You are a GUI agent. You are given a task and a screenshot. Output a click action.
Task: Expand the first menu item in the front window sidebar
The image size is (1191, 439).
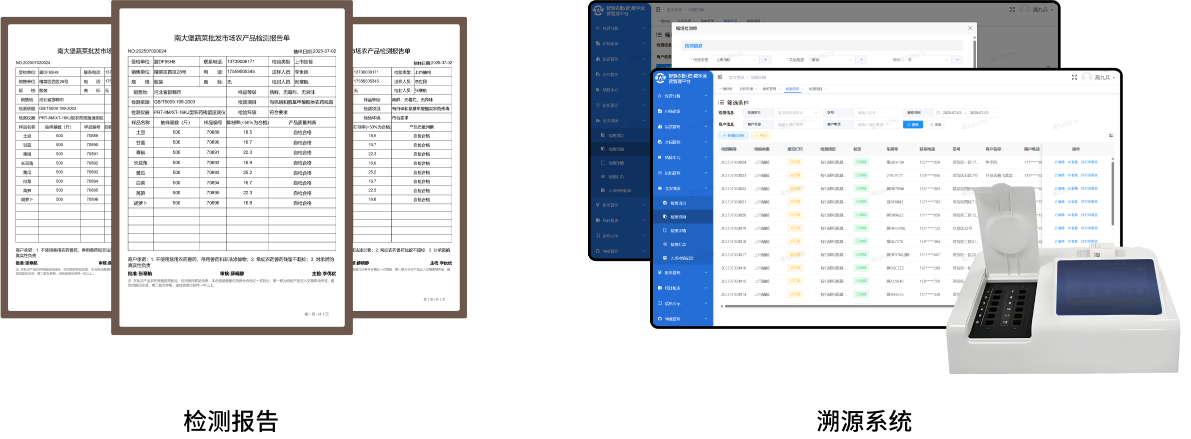pyautogui.click(x=682, y=96)
